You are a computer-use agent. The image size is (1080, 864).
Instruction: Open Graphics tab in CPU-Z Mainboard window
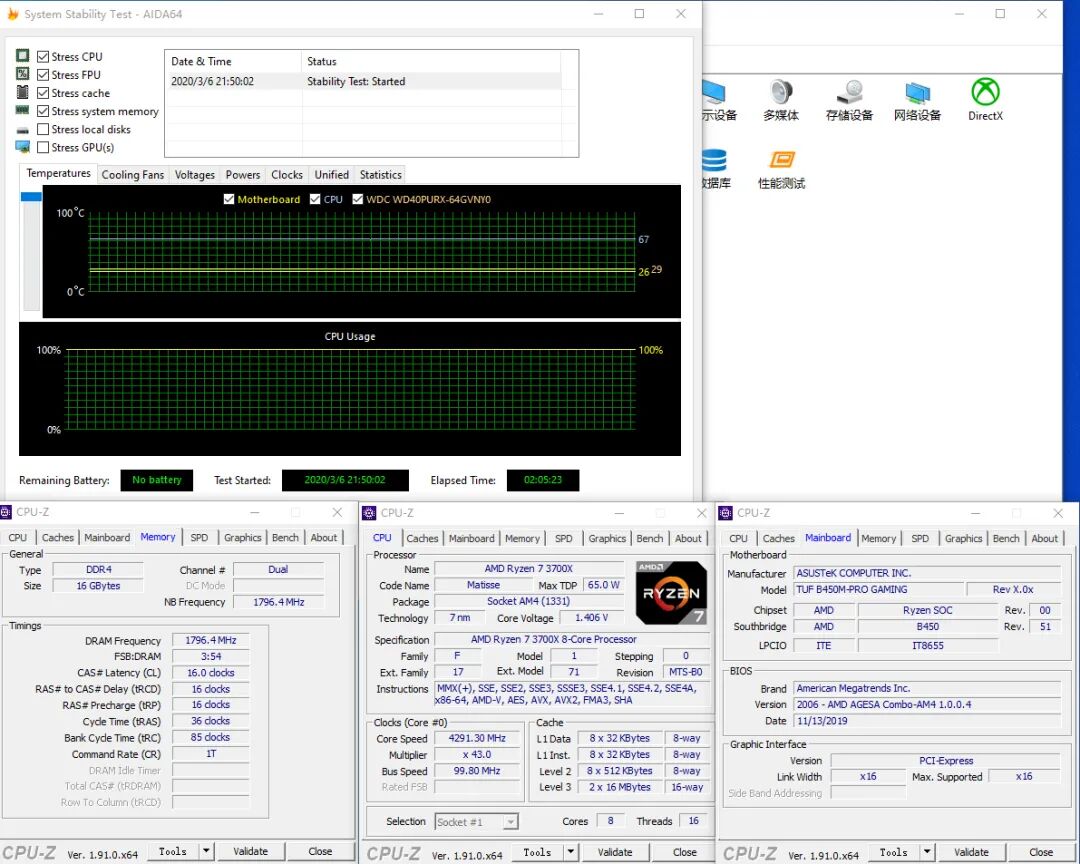[963, 538]
